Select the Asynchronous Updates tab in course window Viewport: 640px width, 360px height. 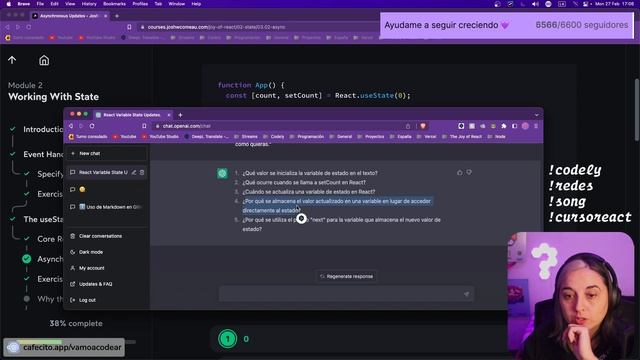(69, 16)
